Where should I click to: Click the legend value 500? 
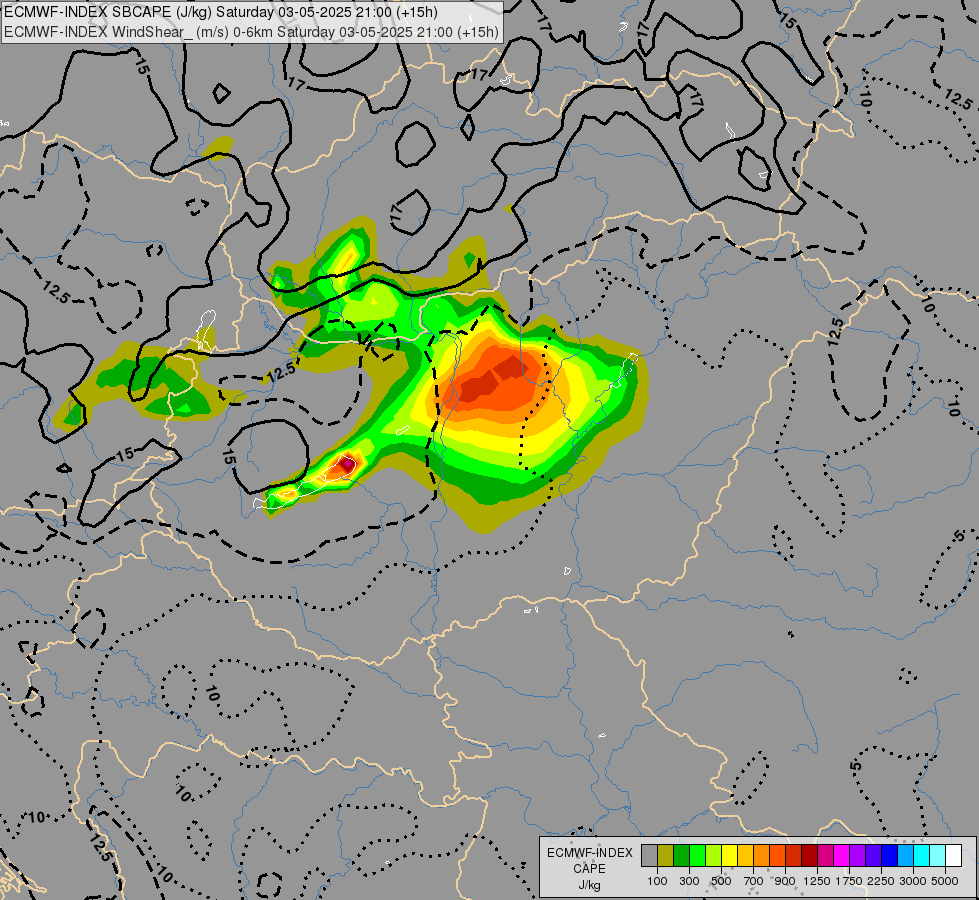tap(721, 881)
